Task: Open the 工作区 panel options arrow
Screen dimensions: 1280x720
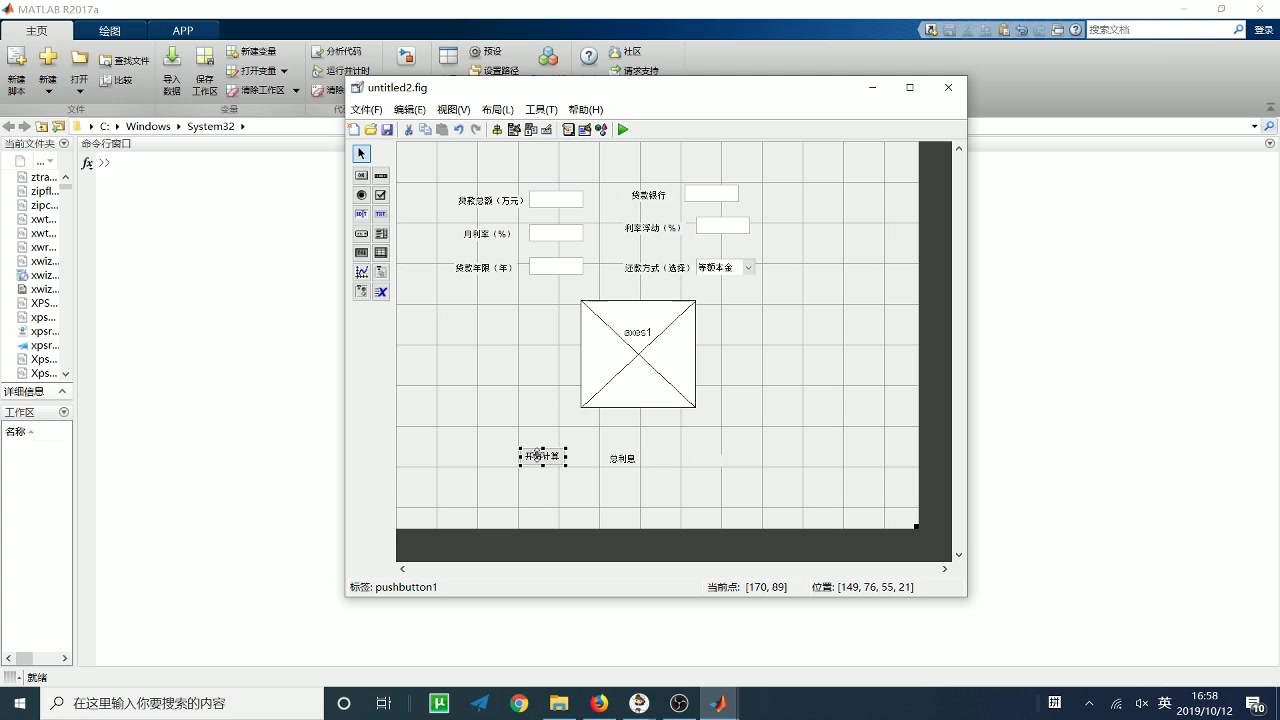Action: (64, 412)
